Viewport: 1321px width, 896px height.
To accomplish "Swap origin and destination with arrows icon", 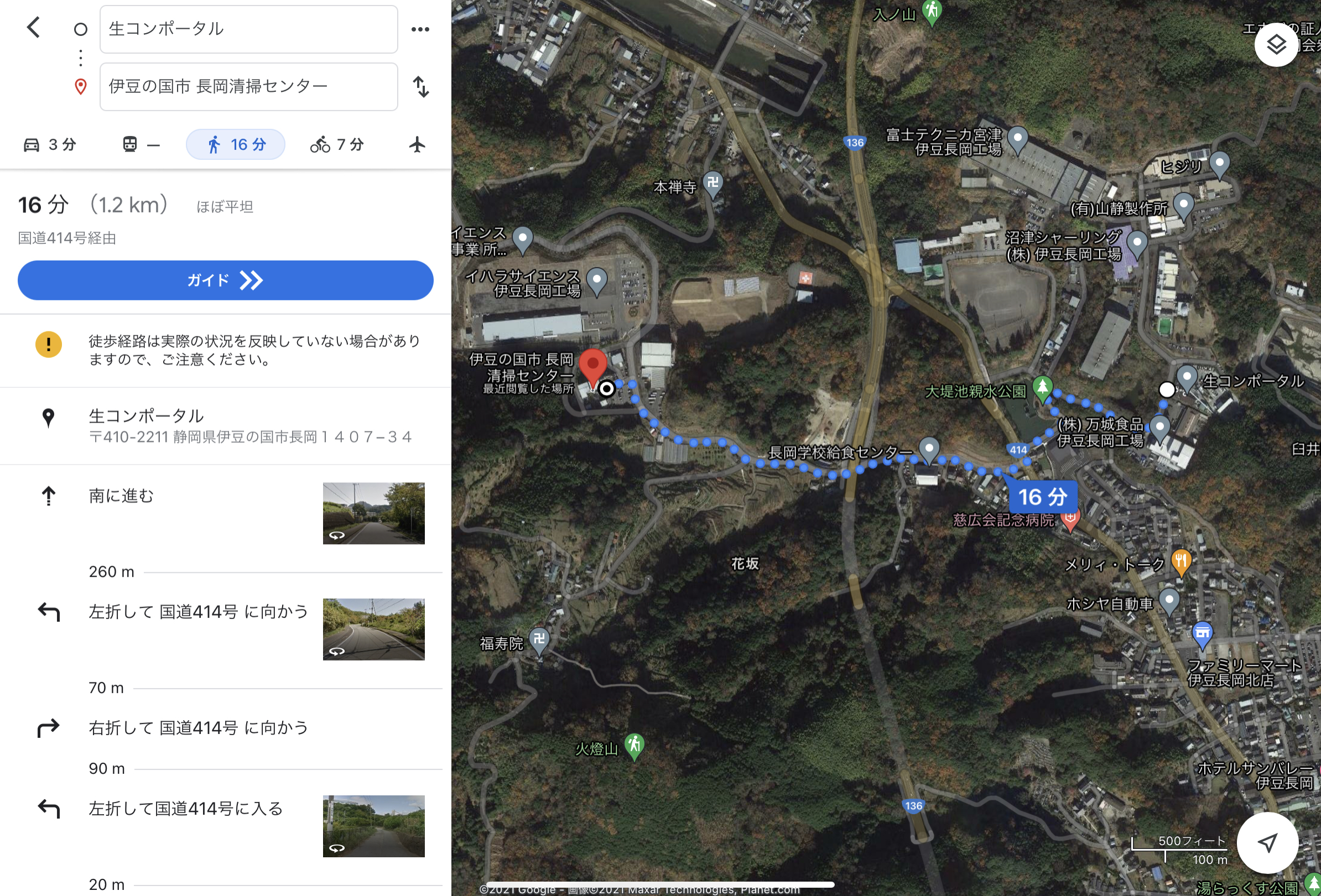I will [420, 86].
